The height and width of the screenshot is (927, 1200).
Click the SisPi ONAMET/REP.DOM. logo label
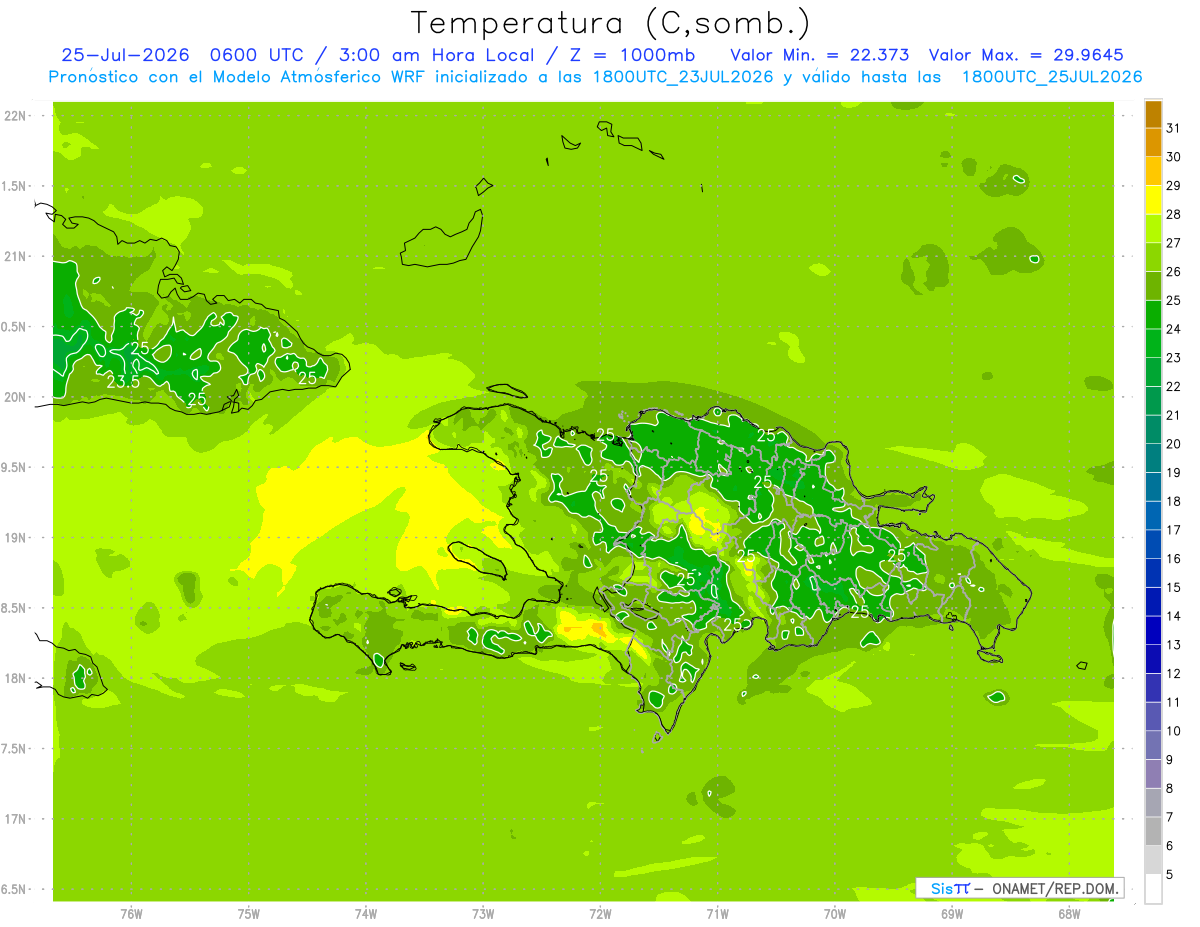click(1019, 888)
